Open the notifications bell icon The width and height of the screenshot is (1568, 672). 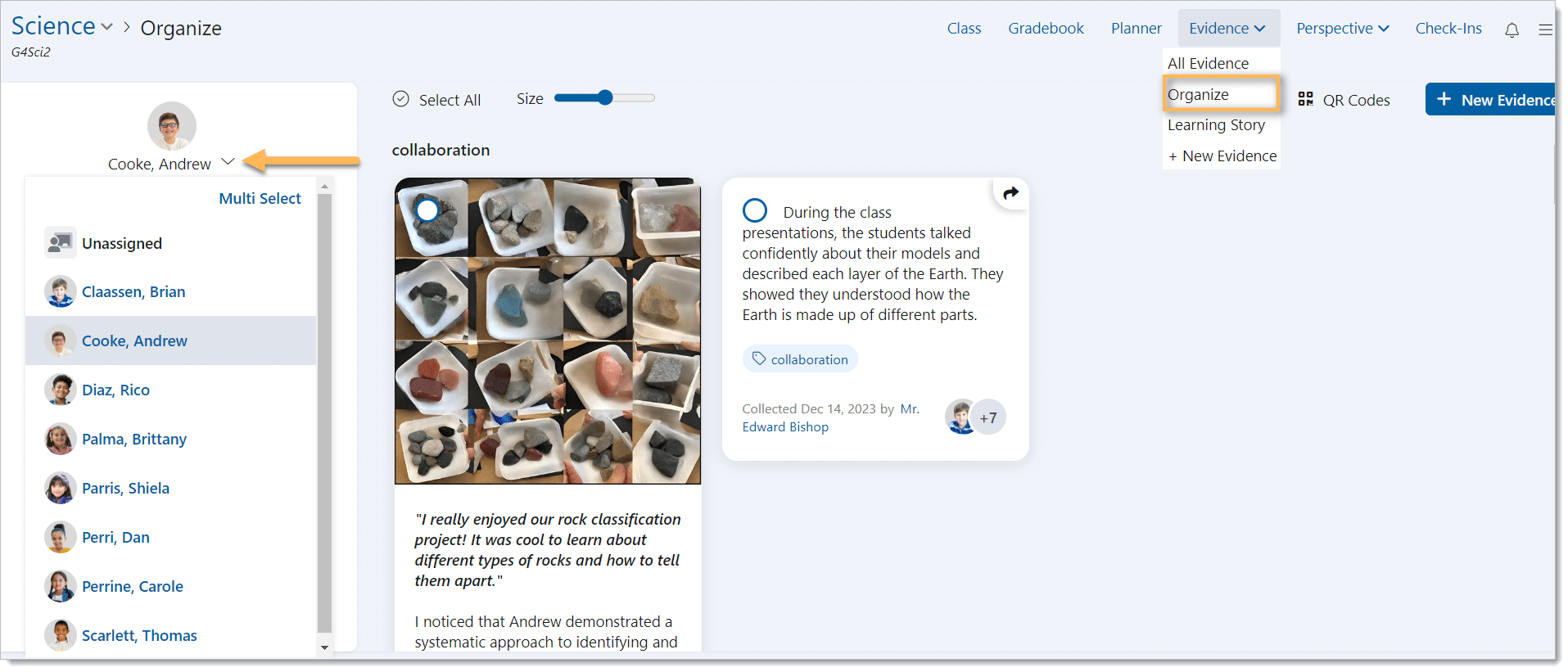1512,29
